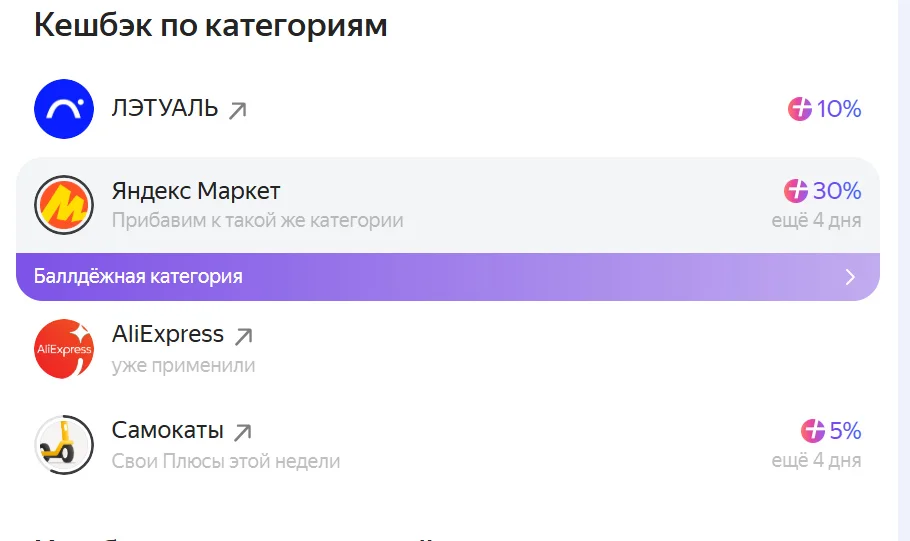This screenshot has height=541, width=910.
Task: Click the Plus points icon beside 10%
Action: [x=799, y=109]
